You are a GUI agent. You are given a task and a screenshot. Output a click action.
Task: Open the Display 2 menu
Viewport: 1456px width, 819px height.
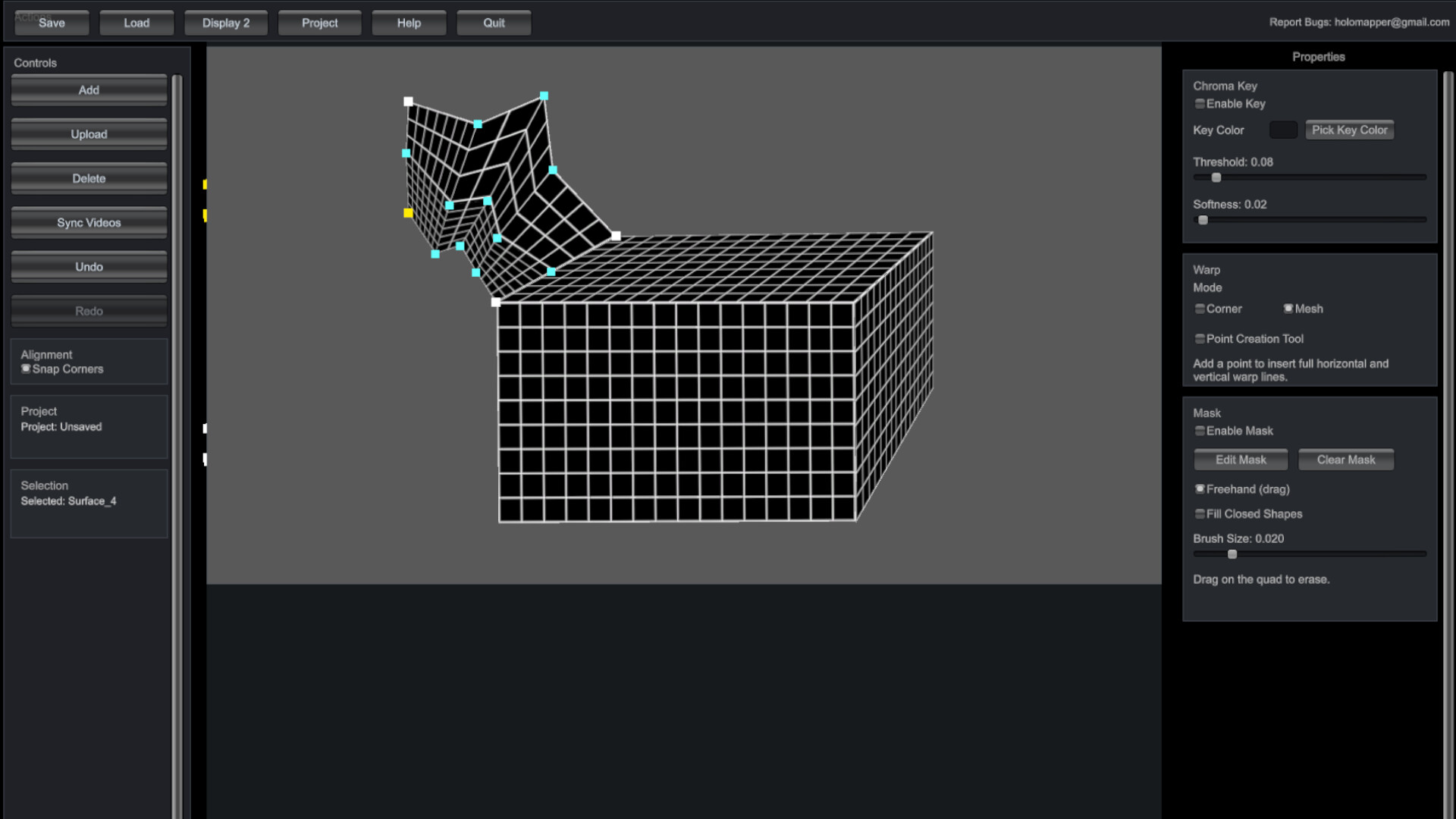tap(225, 23)
